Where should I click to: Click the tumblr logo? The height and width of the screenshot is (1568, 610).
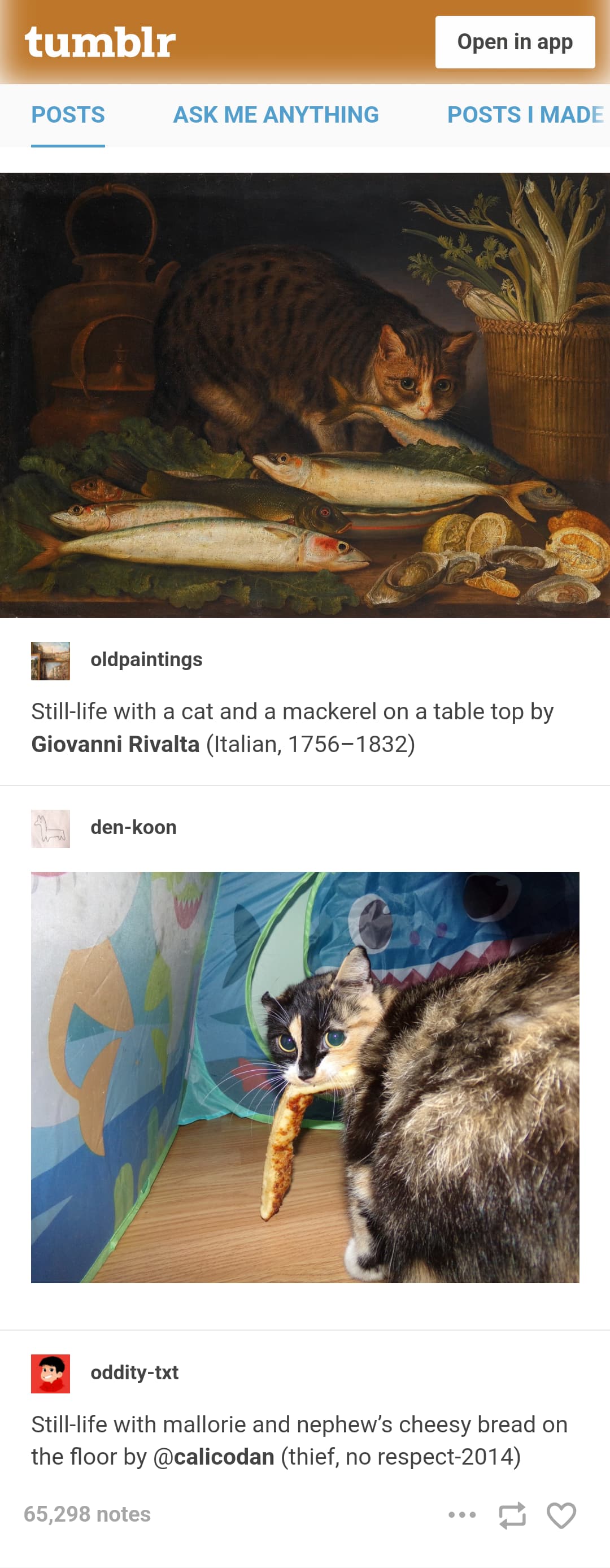[101, 42]
